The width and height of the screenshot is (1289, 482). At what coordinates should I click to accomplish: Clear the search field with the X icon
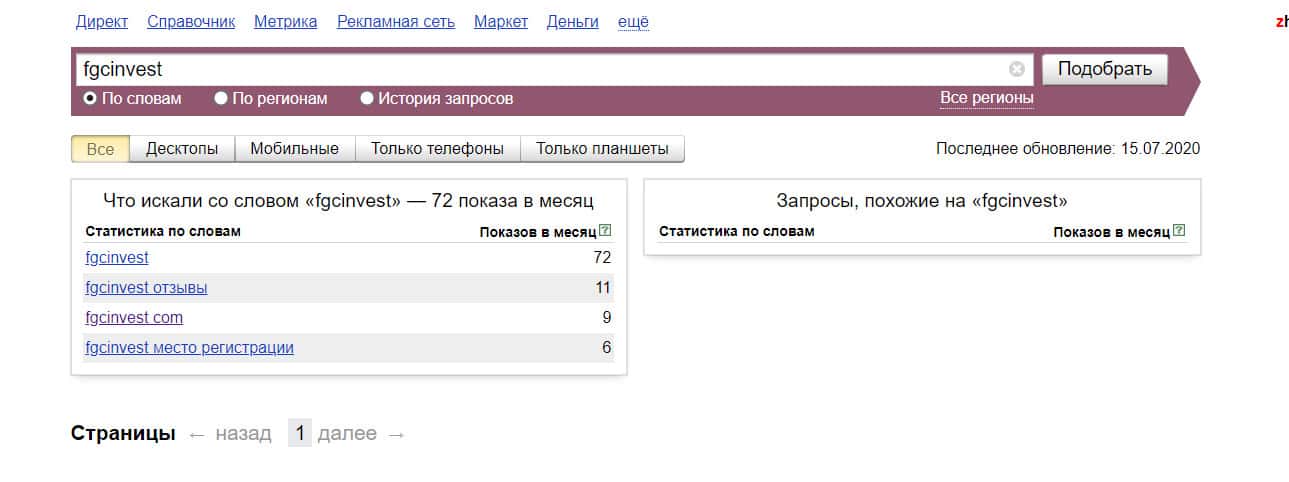1016,69
